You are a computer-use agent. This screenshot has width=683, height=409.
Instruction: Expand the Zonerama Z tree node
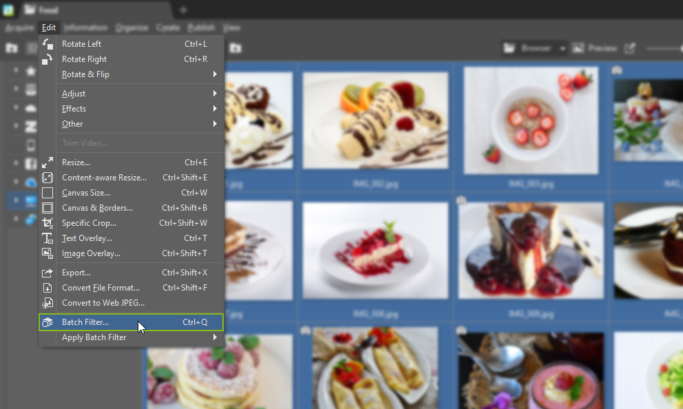16,126
